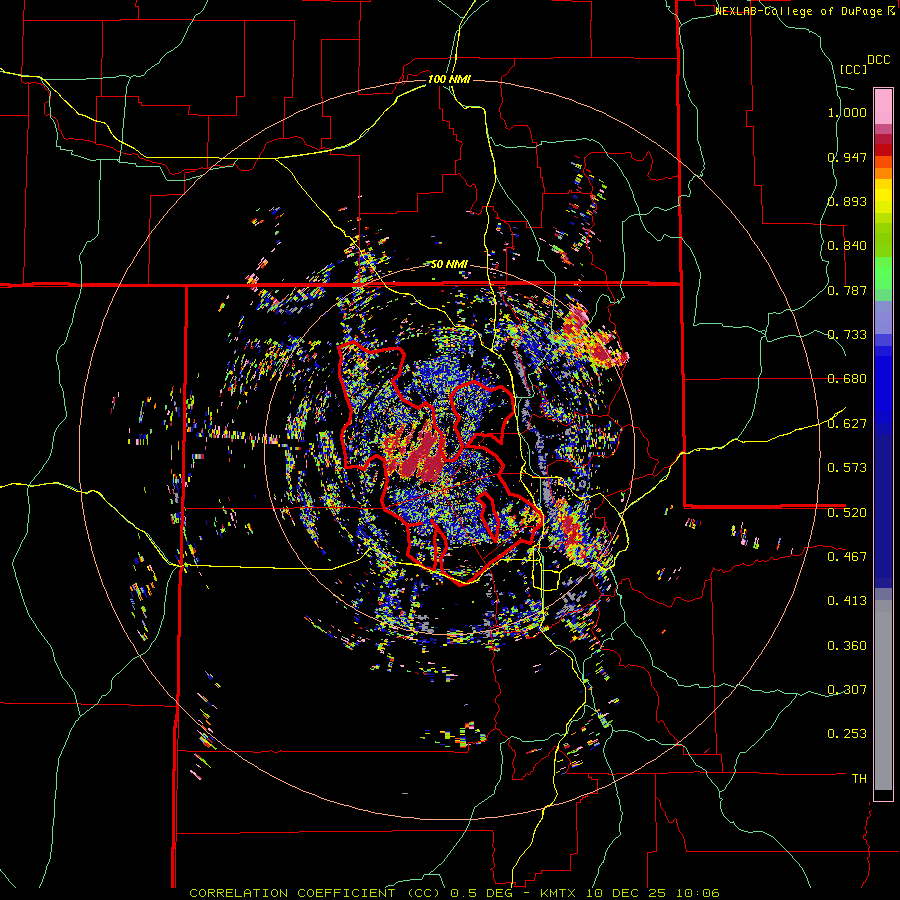Pick the gray band in the color scale
Viewport: 900px width, 900px height.
883,695
